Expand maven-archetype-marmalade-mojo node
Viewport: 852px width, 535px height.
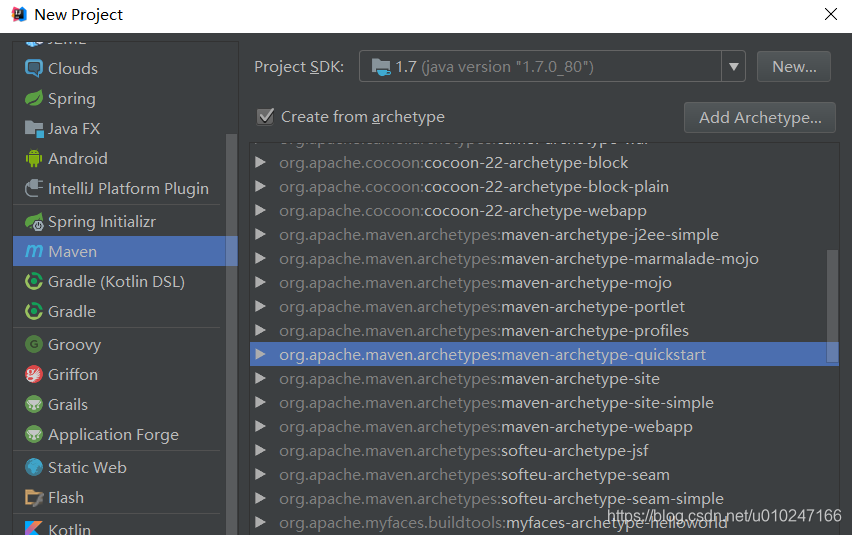point(260,259)
